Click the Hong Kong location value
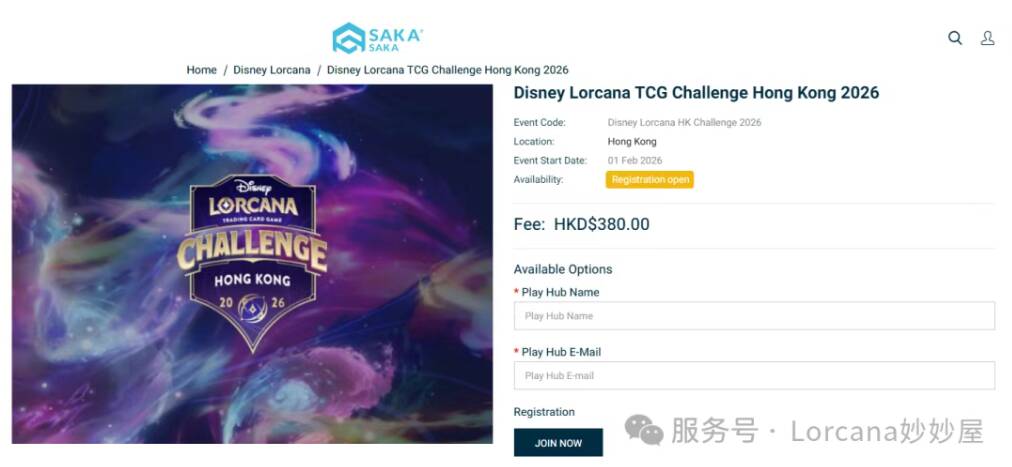This screenshot has height=467, width=1012. pos(632,142)
